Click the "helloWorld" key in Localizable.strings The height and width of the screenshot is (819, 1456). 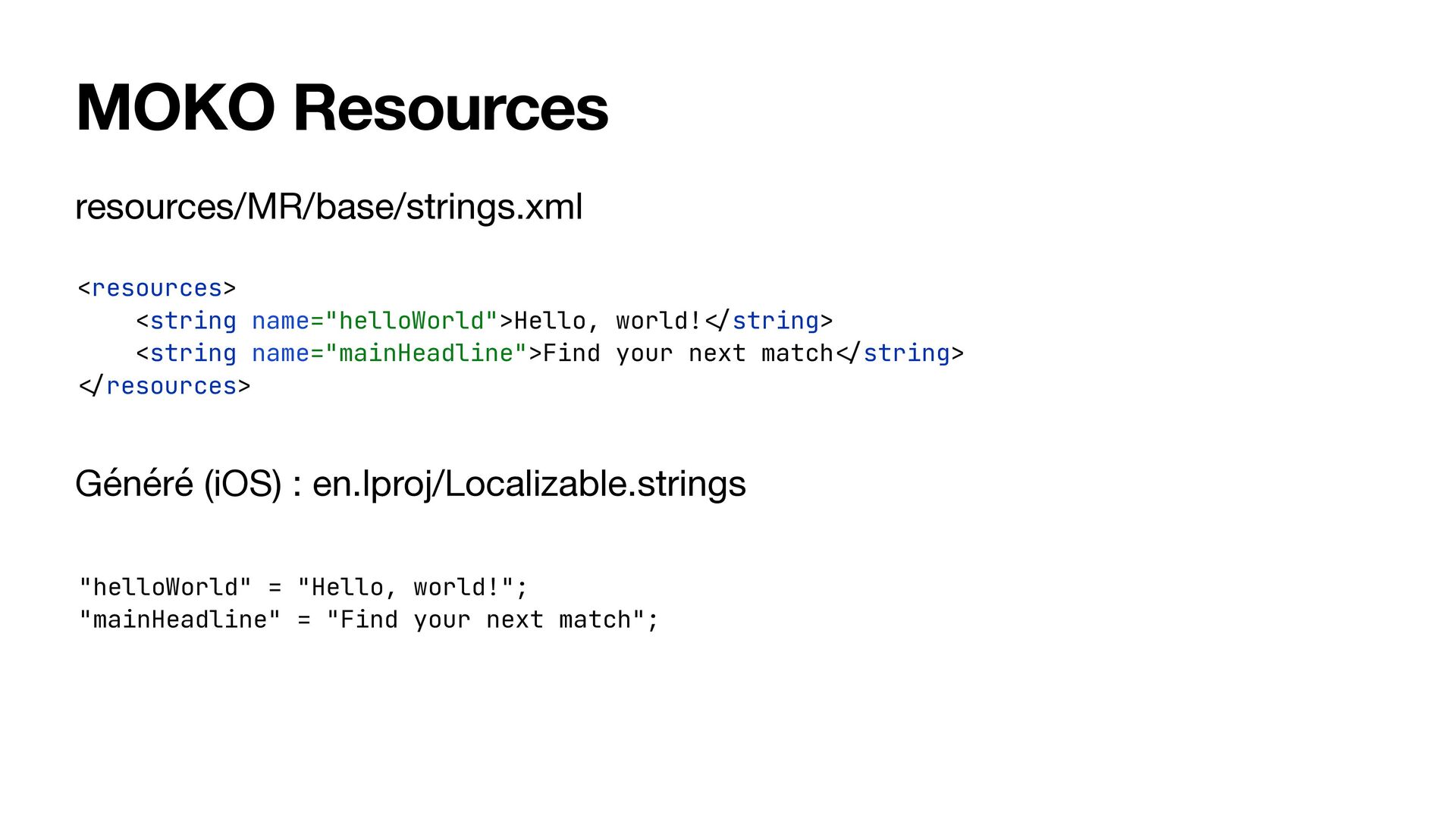(165, 587)
